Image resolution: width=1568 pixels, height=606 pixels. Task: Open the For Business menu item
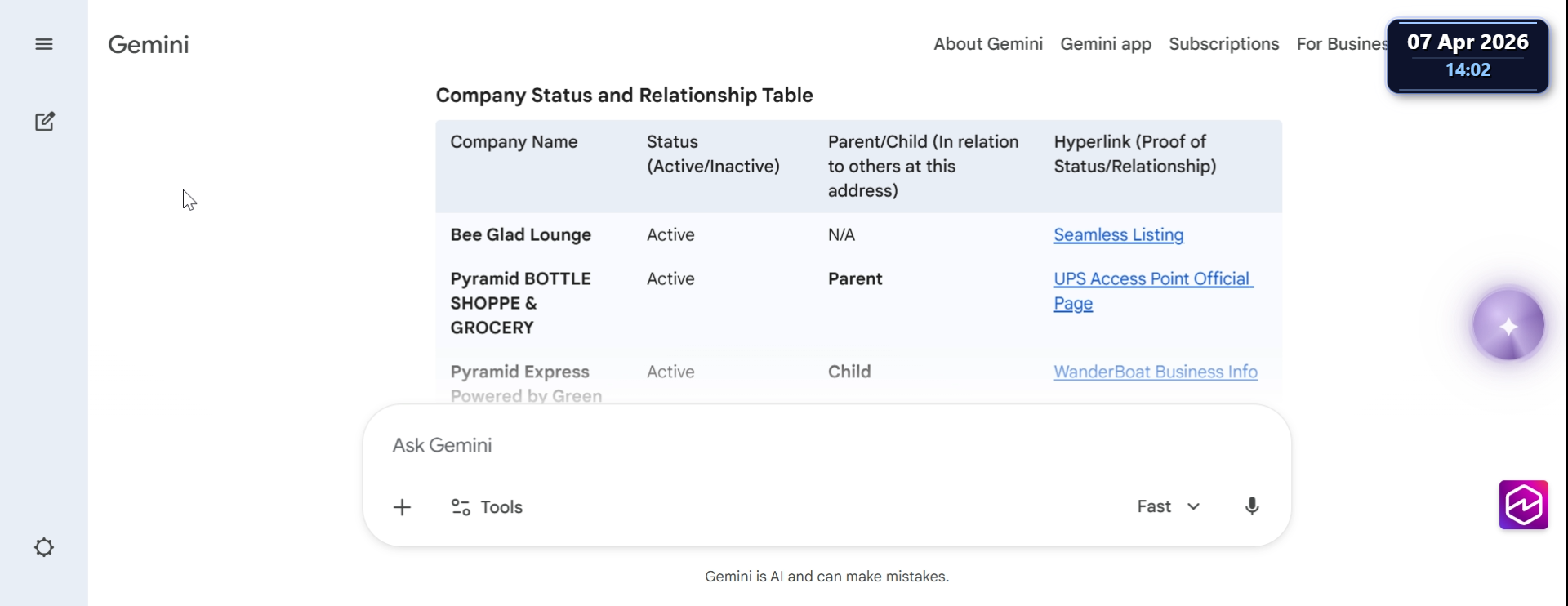[1340, 44]
